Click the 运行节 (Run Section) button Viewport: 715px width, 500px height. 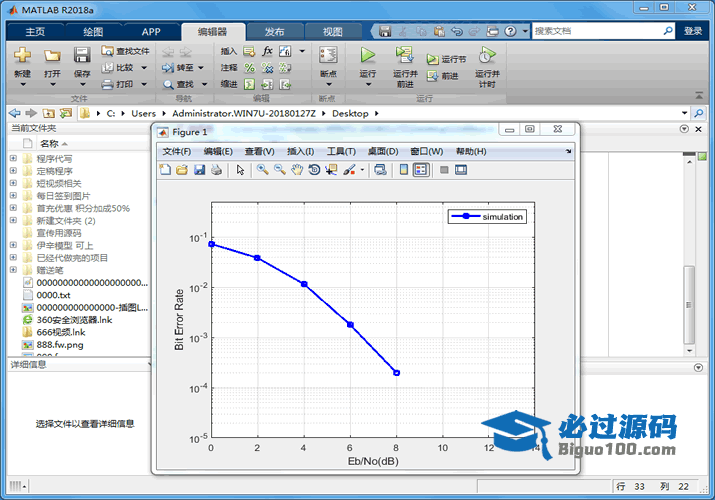(x=447, y=59)
